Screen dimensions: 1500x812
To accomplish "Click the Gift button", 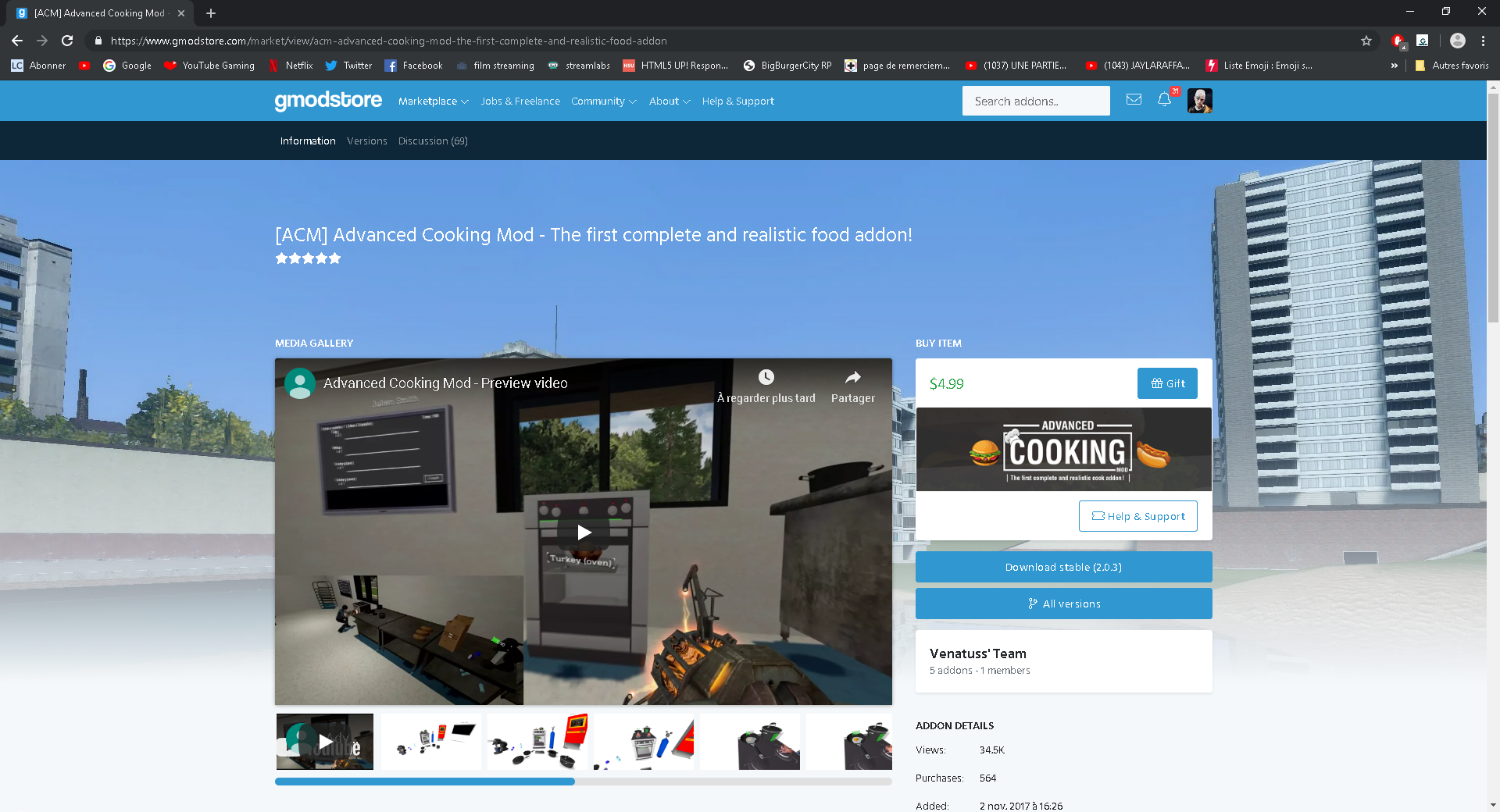I will (1167, 383).
